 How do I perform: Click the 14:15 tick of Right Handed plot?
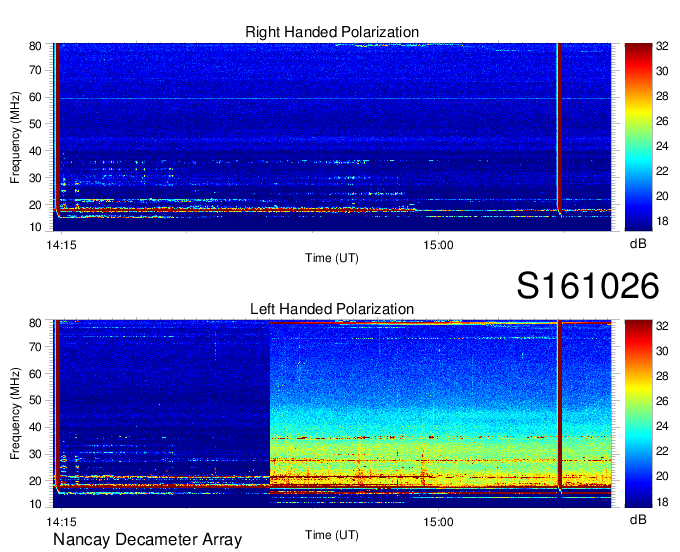point(61,245)
